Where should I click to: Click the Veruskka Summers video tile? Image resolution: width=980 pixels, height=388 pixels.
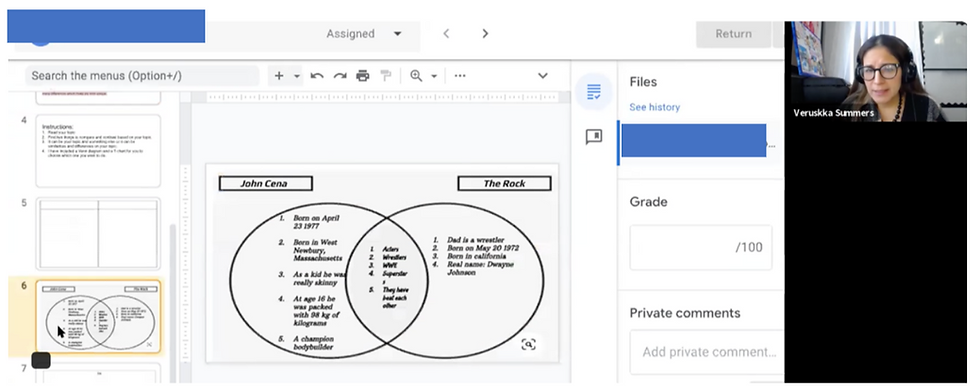tap(875, 71)
